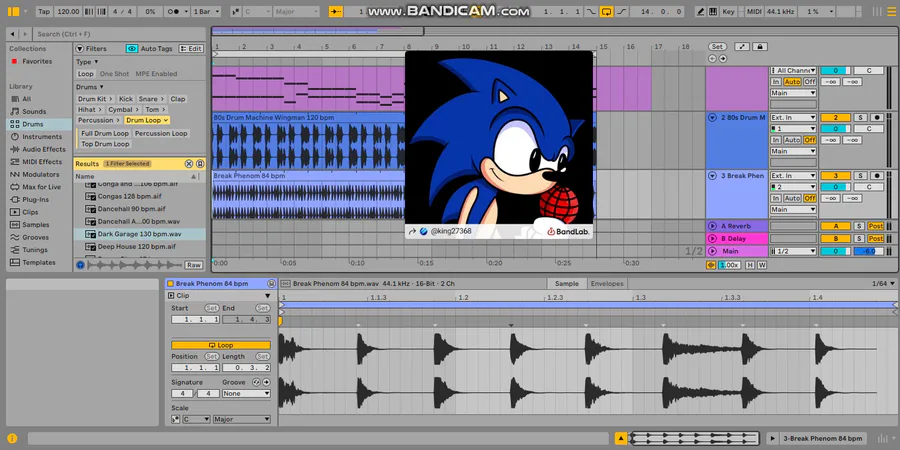Switch to the Sample tab

[567, 284]
